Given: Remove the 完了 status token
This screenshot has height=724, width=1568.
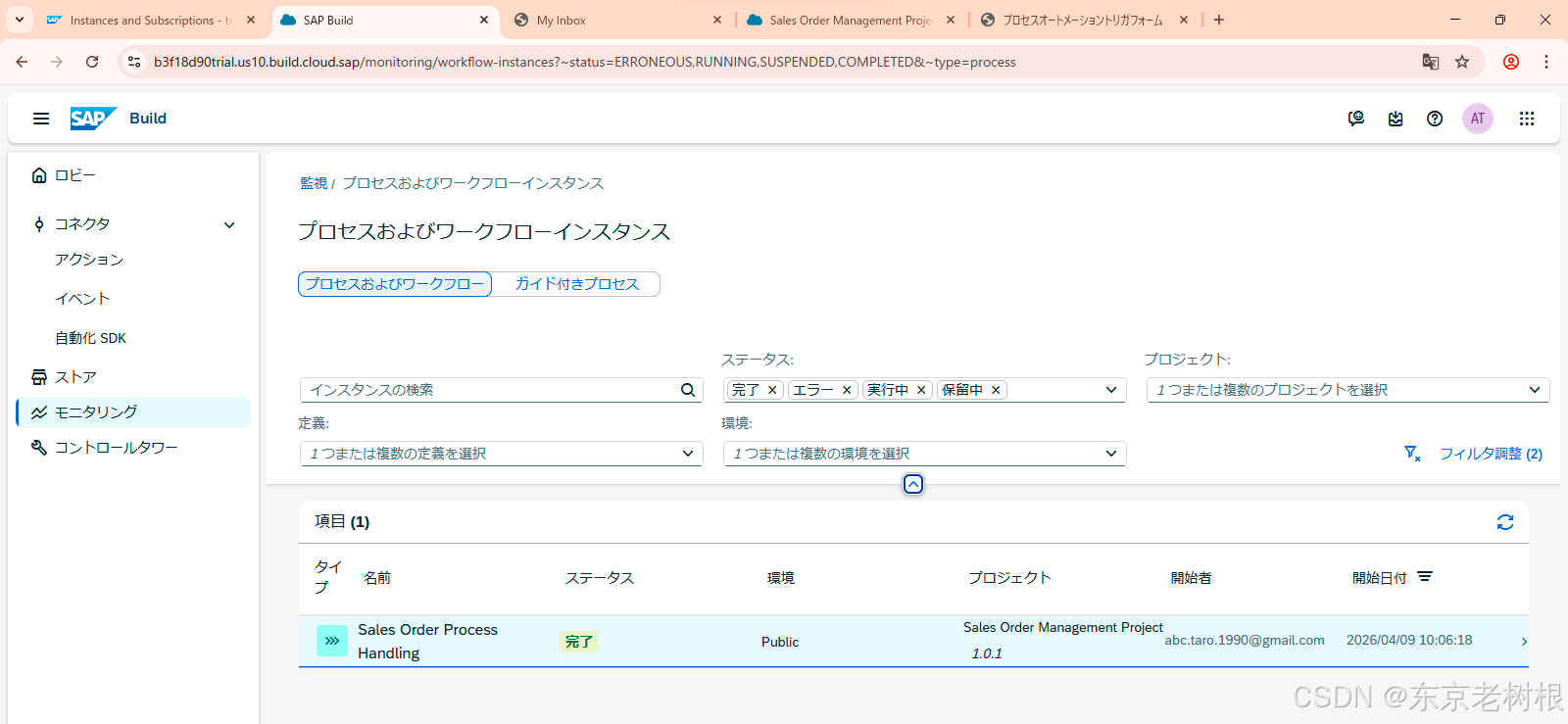Looking at the screenshot, I should [x=772, y=390].
